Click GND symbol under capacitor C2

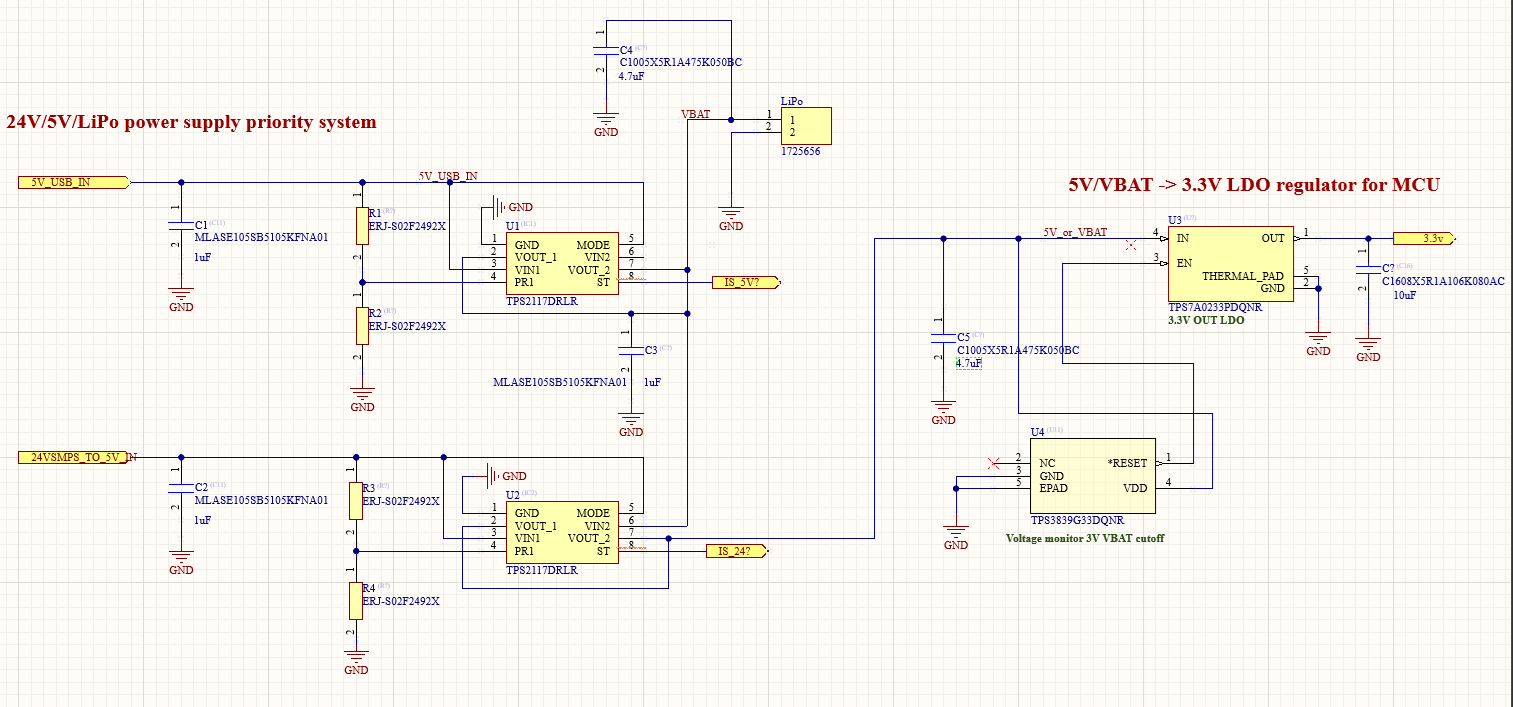point(181,561)
